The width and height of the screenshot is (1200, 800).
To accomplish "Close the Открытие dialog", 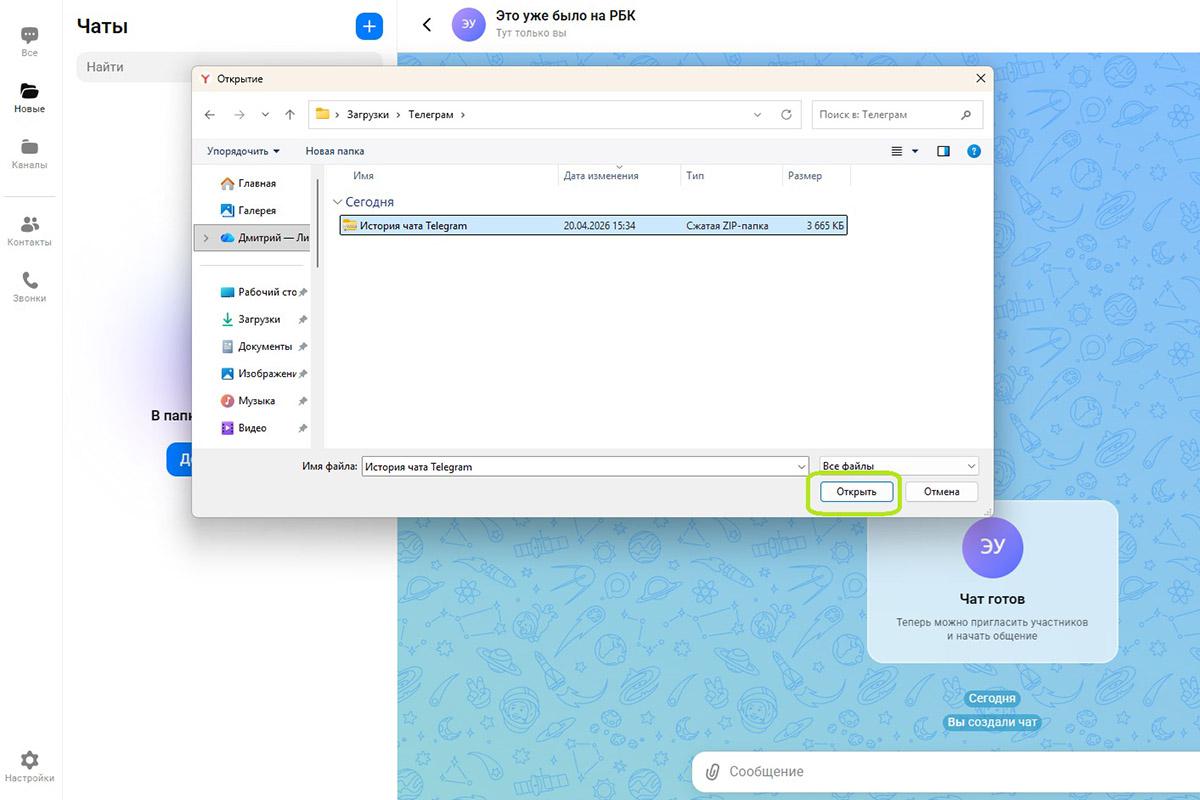I will pyautogui.click(x=980, y=78).
